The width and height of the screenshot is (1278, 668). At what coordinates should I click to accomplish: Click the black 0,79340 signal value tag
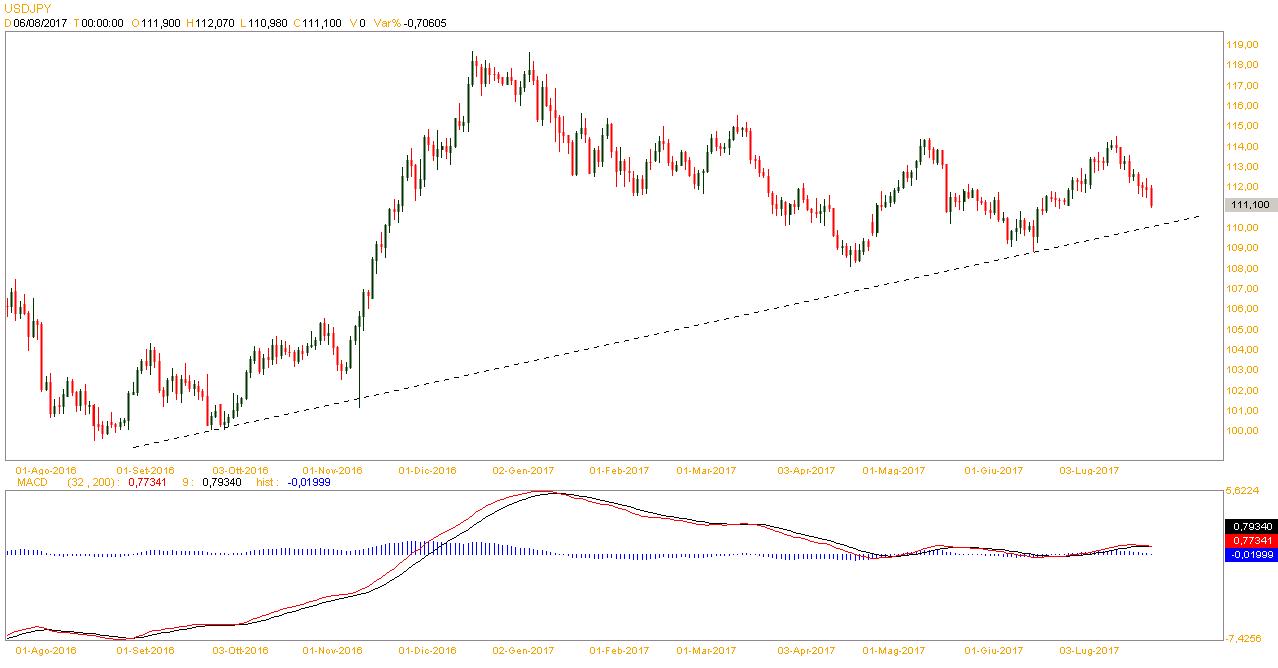point(1250,526)
